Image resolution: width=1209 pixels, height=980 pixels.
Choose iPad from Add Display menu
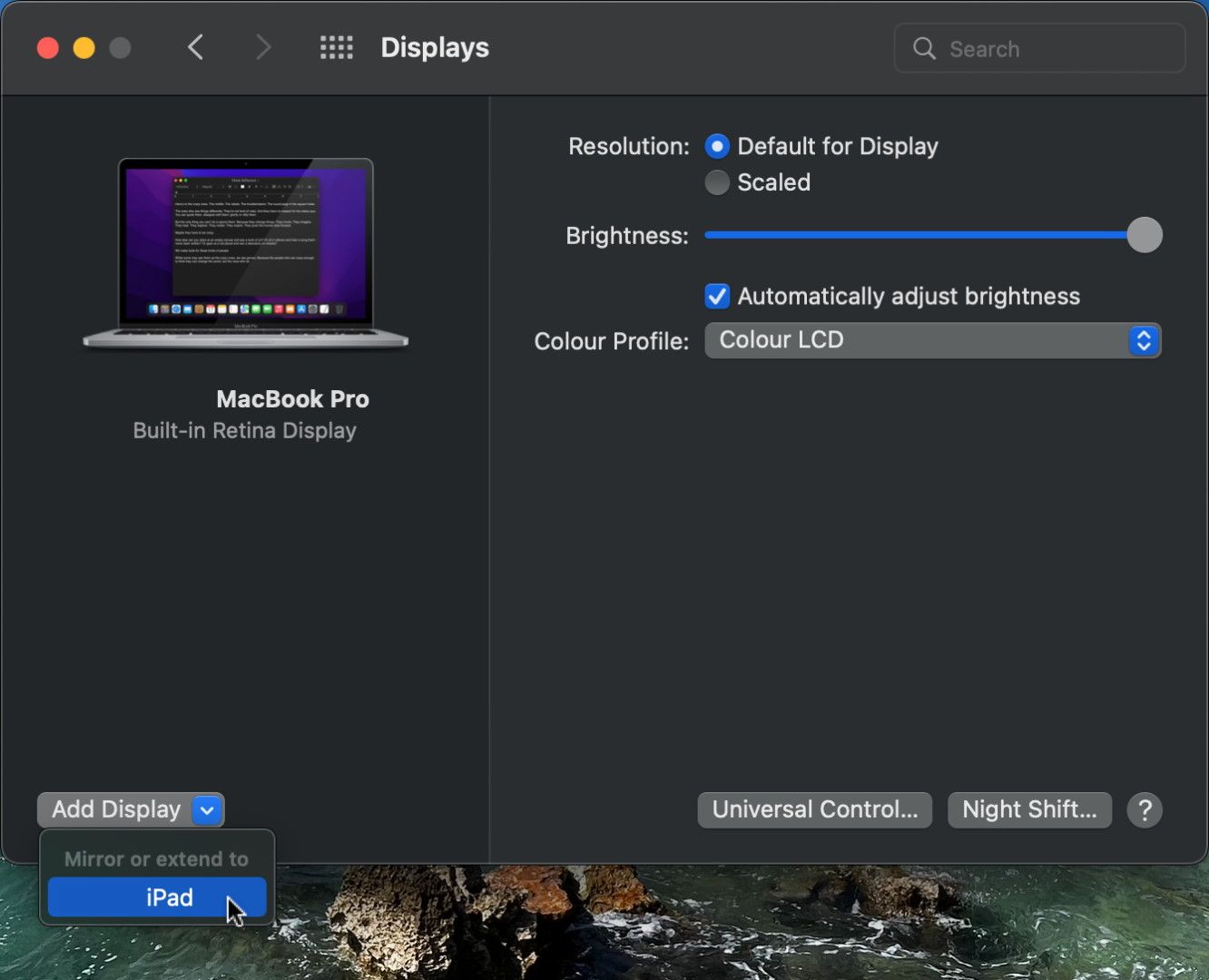click(157, 897)
